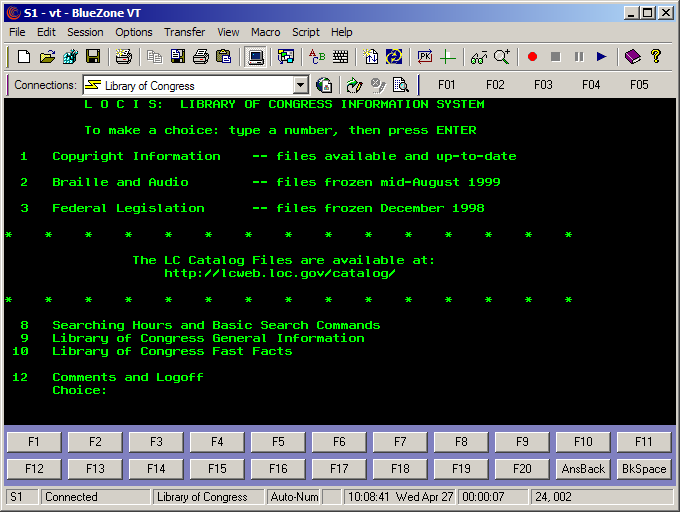Viewport: 680px width, 512px height.
Task: Click the green crosshair cursor icon
Action: [448, 57]
